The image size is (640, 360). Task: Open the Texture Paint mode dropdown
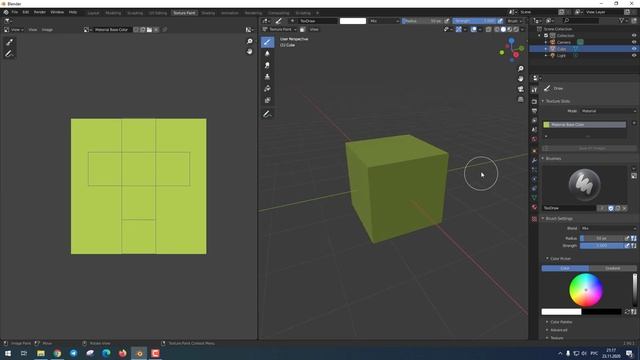[280, 29]
